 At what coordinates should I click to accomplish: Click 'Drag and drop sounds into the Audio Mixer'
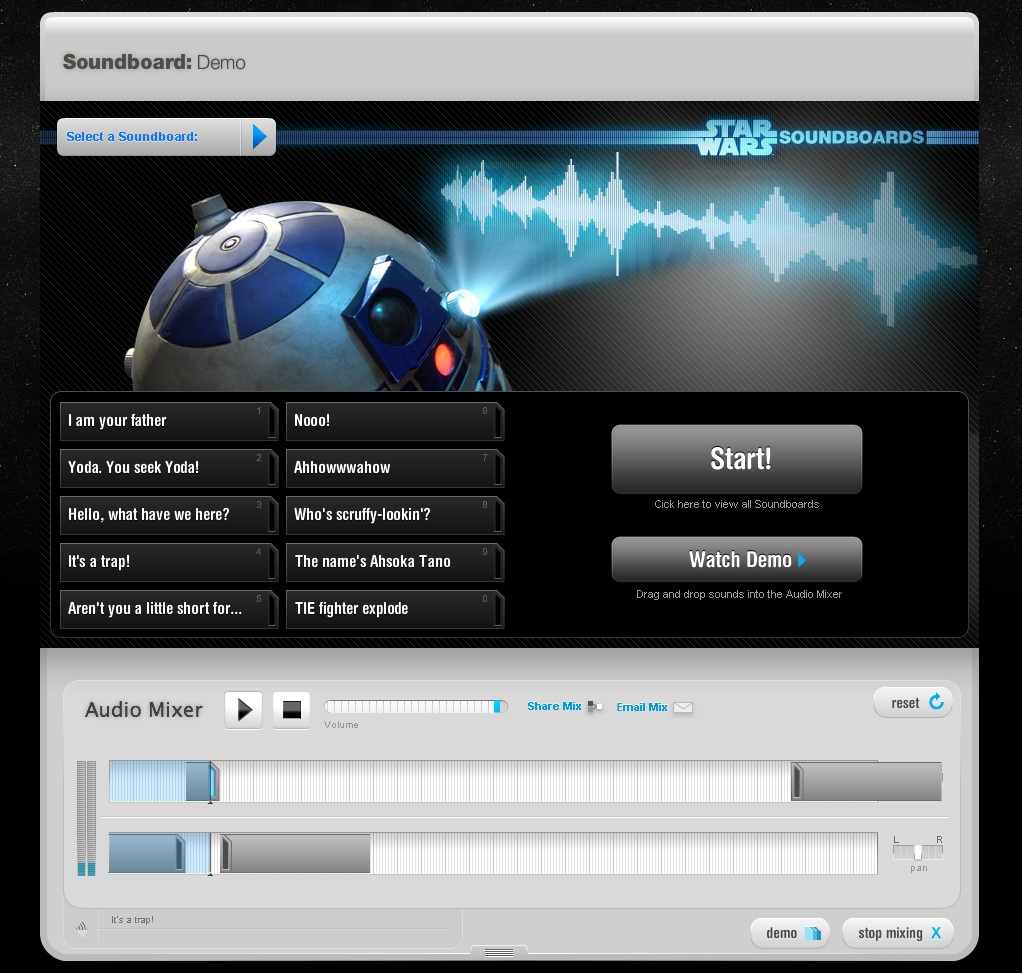point(738,594)
